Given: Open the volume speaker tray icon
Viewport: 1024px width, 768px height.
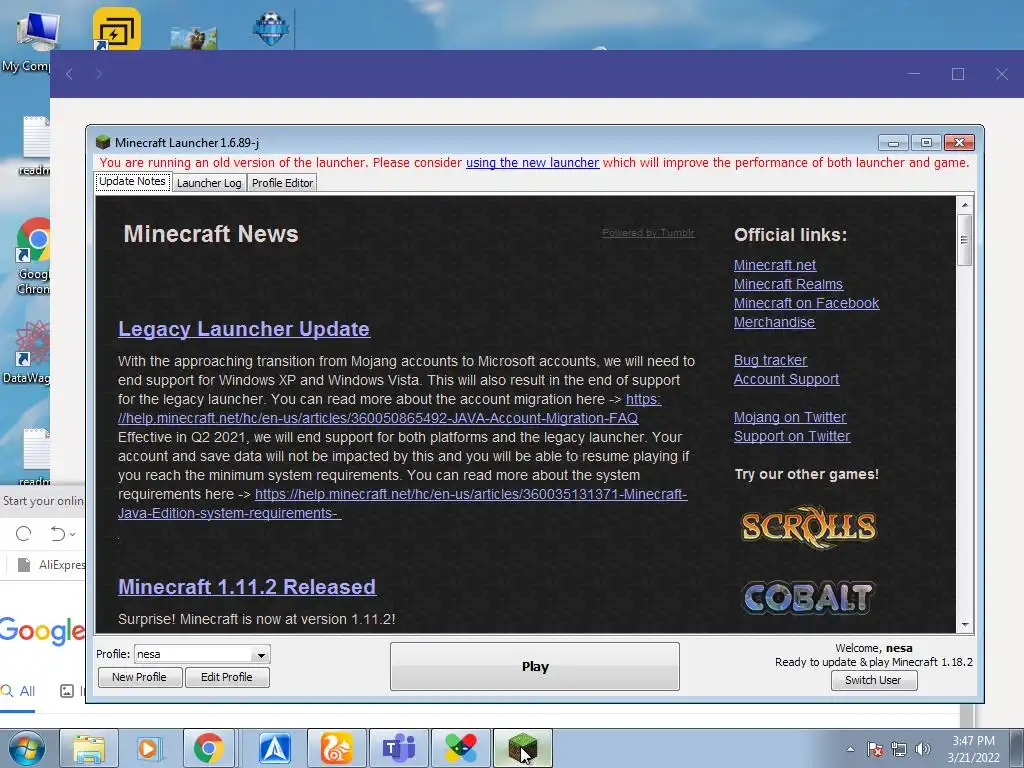Looking at the screenshot, I should pyautogui.click(x=923, y=749).
